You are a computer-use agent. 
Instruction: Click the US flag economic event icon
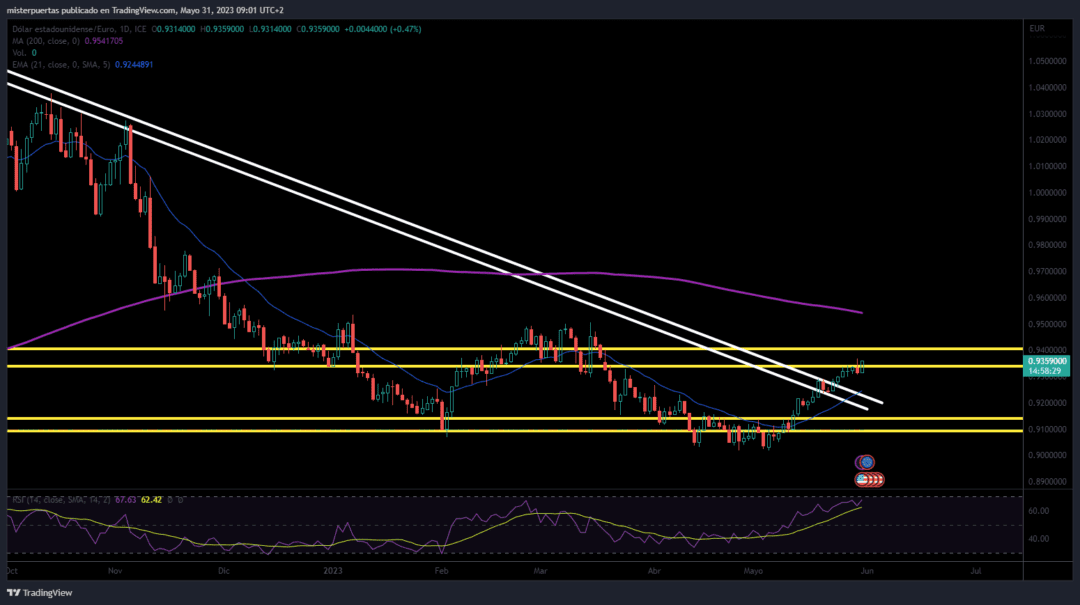pyautogui.click(x=862, y=479)
